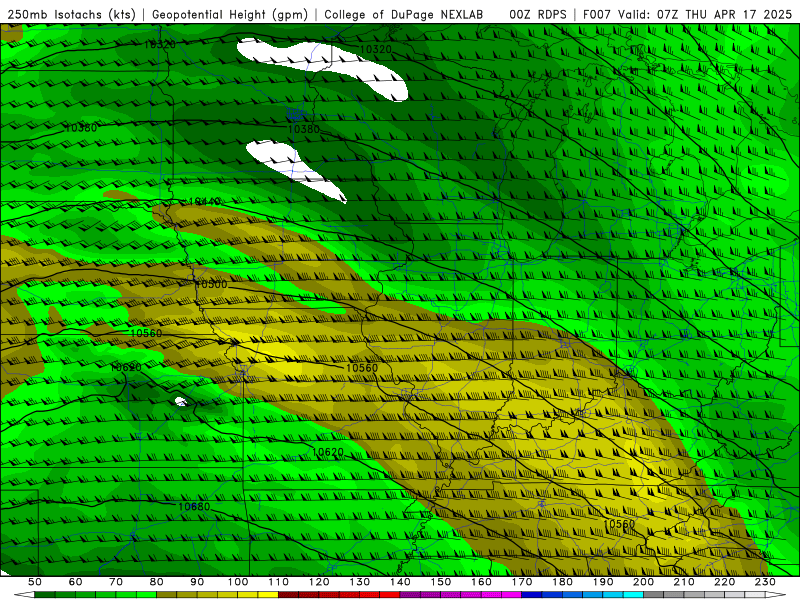Click the dark blue segment of the color bar
This screenshot has width=800, height=600.
point(532,595)
